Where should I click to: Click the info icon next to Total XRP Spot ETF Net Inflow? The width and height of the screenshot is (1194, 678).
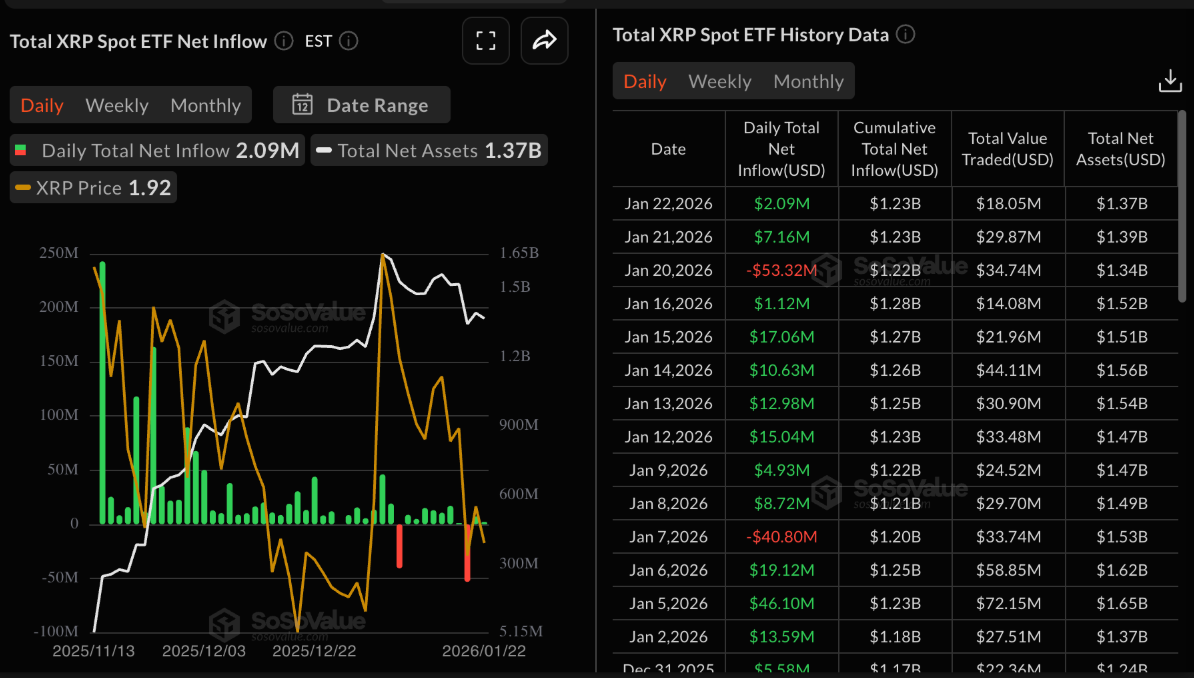283,41
